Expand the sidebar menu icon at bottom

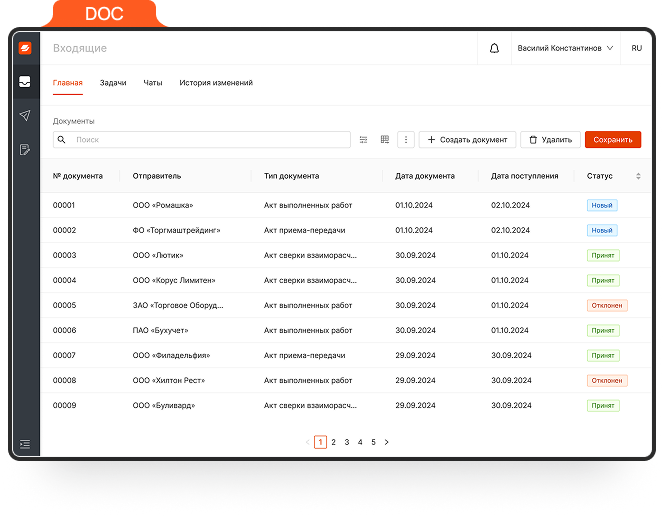(25, 444)
